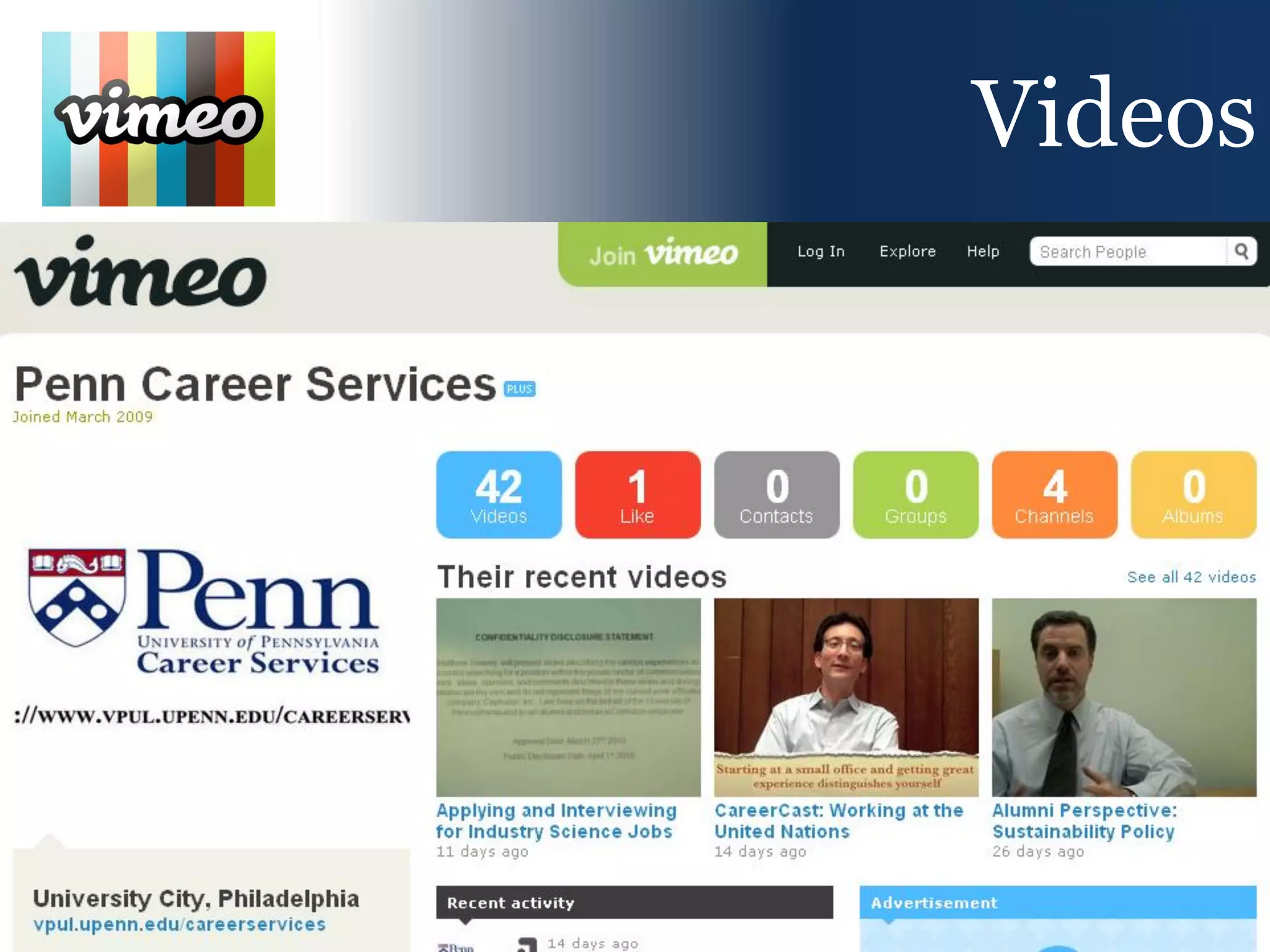The width and height of the screenshot is (1270, 952).
Task: Open the 4 Channels tile
Action: [1054, 495]
